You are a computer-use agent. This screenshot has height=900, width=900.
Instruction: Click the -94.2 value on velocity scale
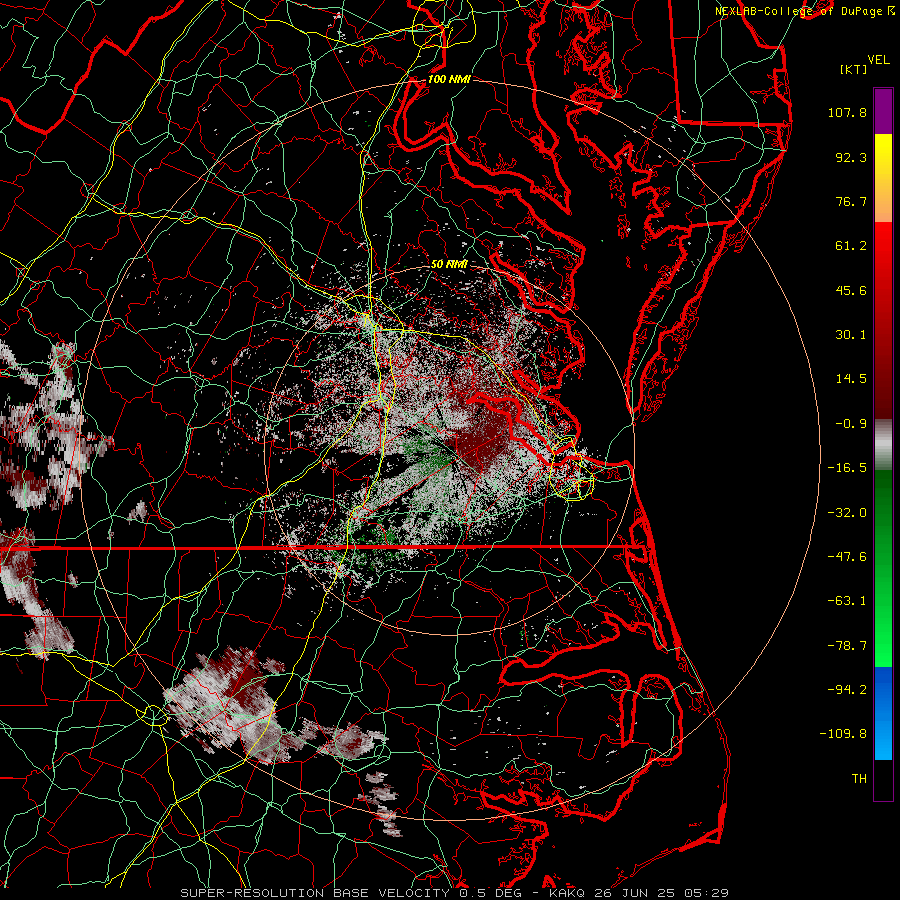click(847, 689)
